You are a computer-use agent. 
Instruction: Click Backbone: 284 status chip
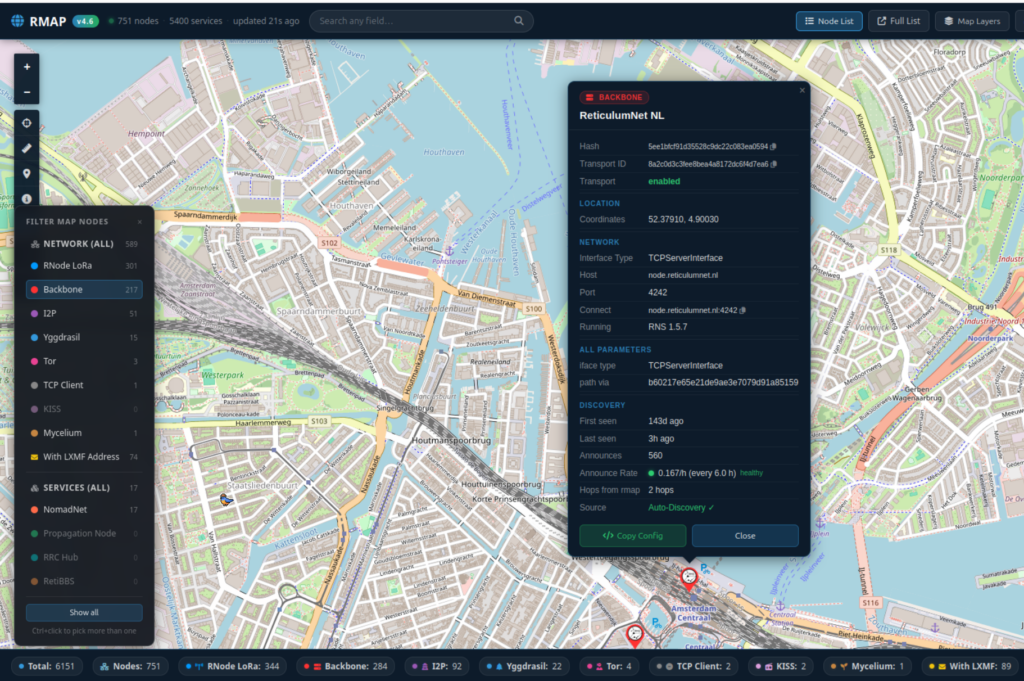click(x=345, y=667)
